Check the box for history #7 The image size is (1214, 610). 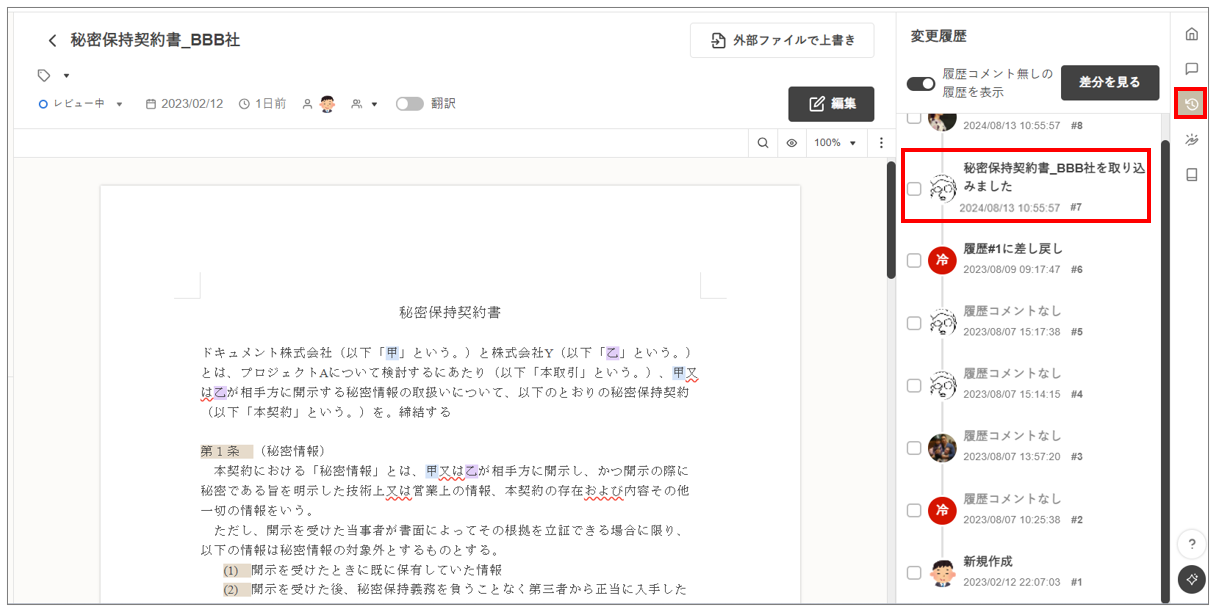pyautogui.click(x=914, y=189)
